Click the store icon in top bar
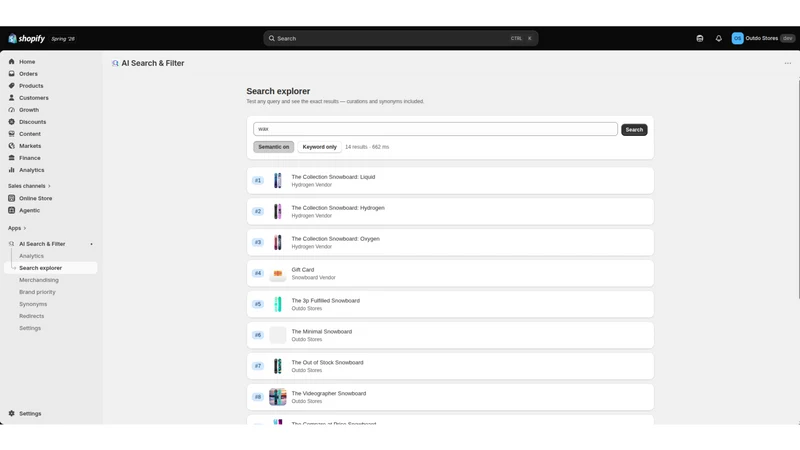The image size is (800, 450). pos(699,38)
